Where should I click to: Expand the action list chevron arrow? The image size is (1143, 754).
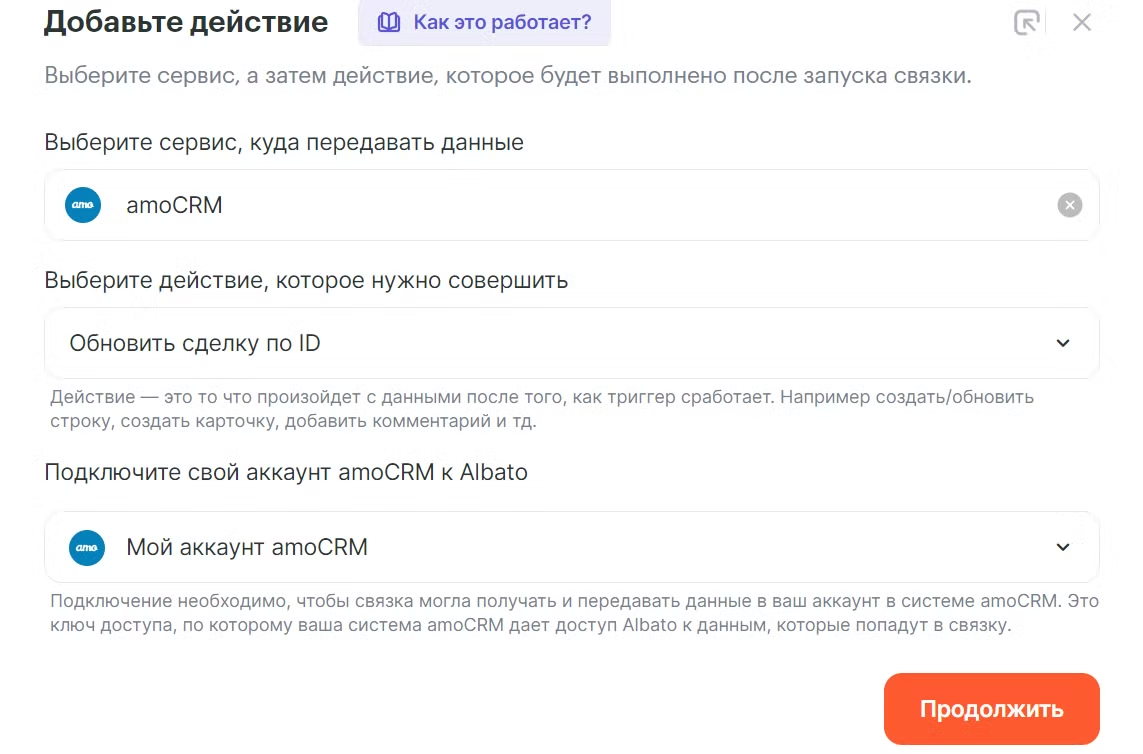pyautogui.click(x=1063, y=343)
